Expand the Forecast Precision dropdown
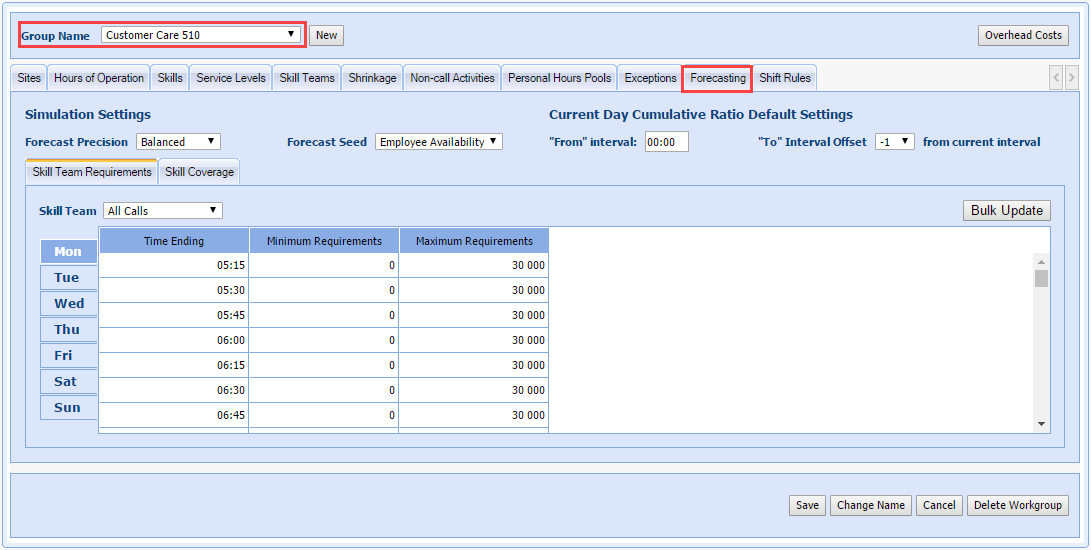Viewport: 1091px width, 550px height. pos(178,142)
